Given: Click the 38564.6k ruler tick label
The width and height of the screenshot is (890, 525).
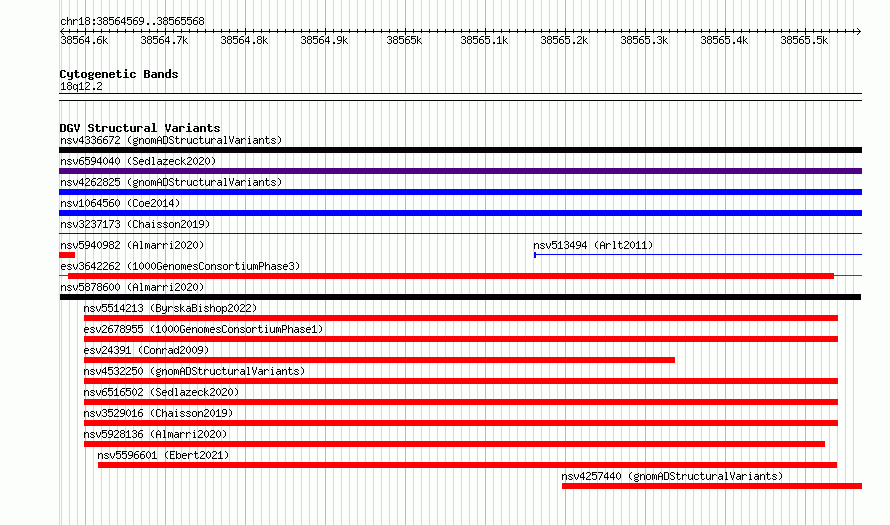Looking at the screenshot, I should tap(84, 40).
